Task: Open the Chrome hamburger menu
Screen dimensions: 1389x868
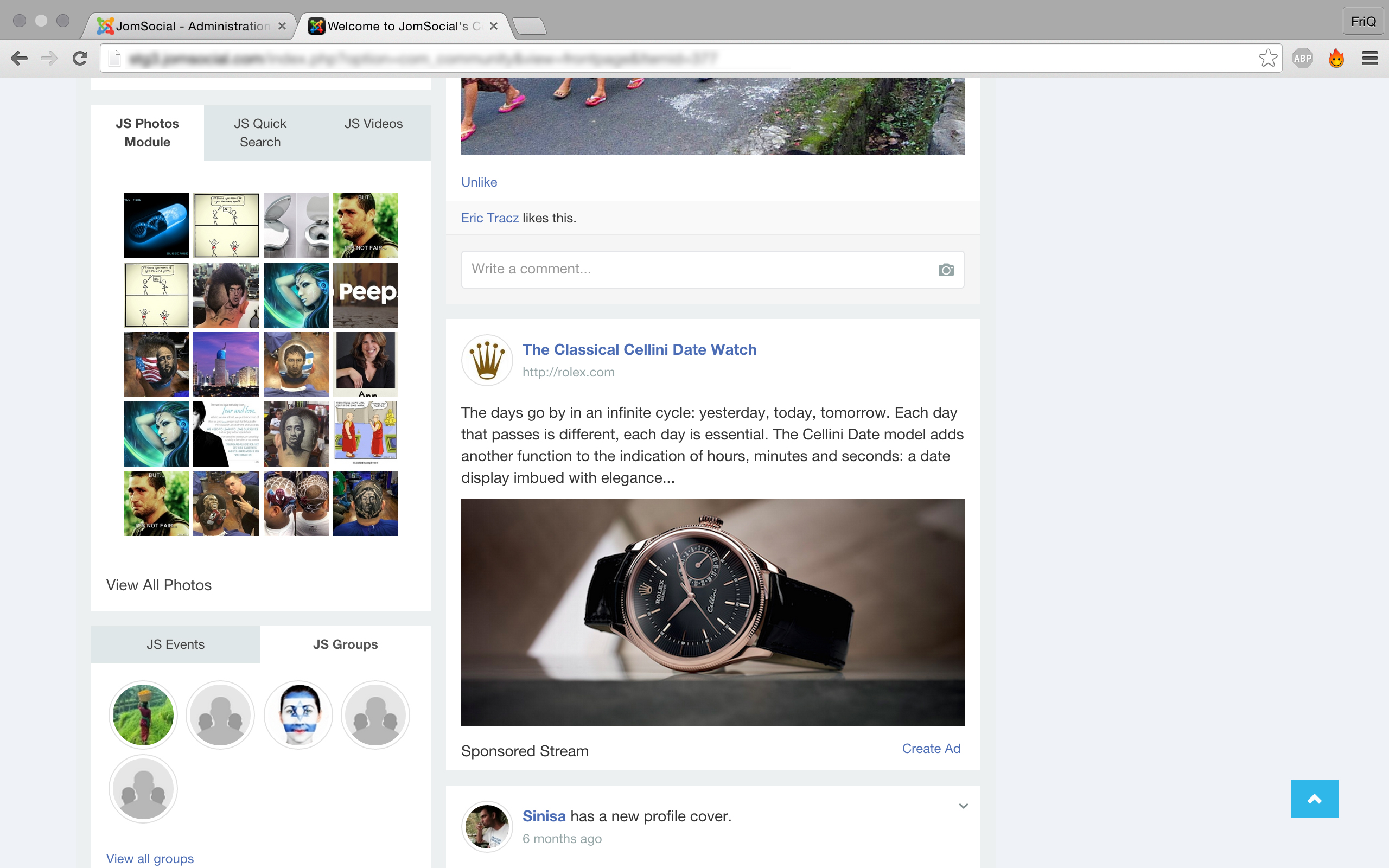Action: [x=1369, y=58]
